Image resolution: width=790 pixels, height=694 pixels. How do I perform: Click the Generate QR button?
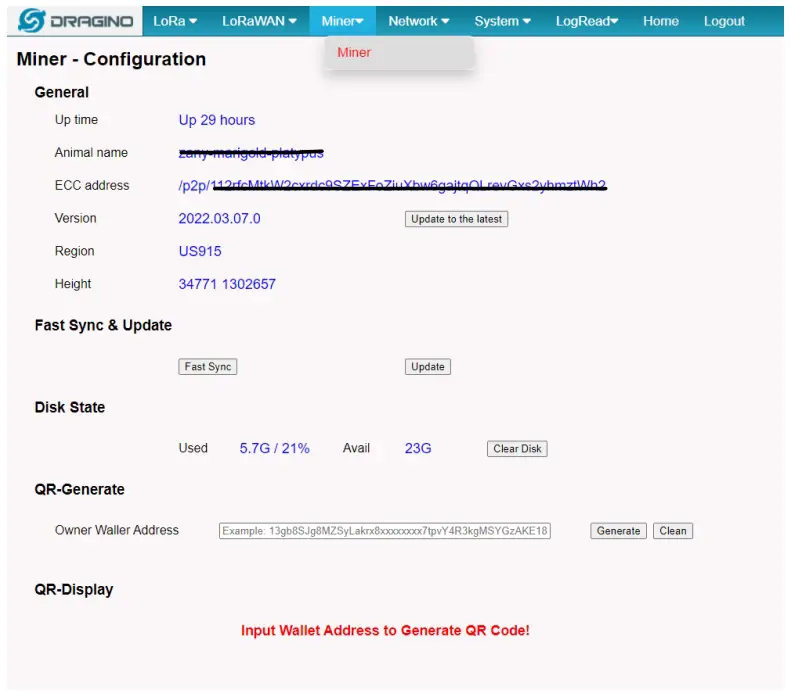click(x=618, y=531)
